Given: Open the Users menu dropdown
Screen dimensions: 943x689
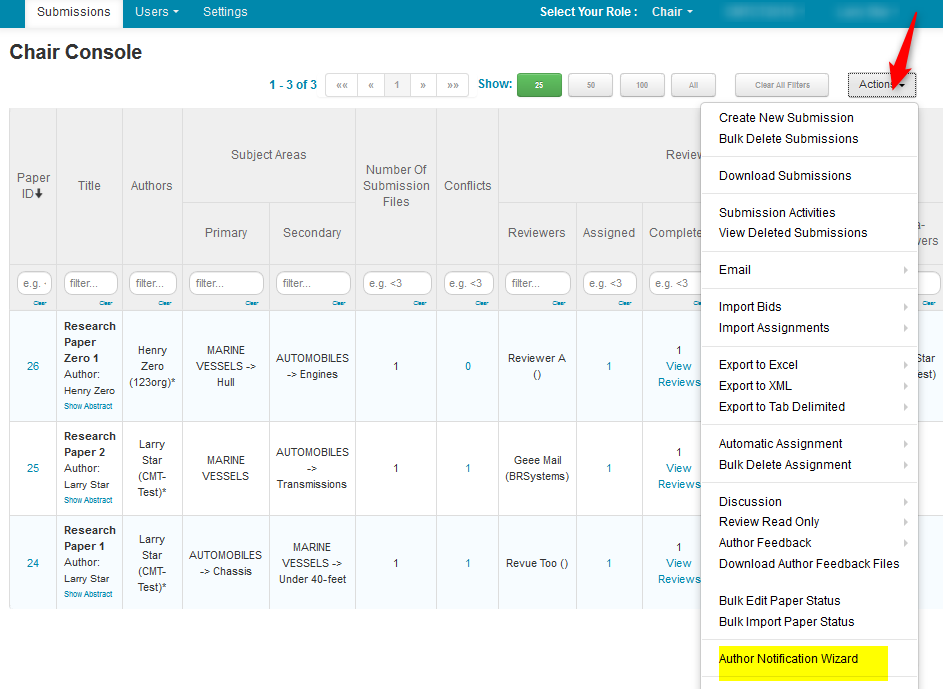Looking at the screenshot, I should (156, 12).
